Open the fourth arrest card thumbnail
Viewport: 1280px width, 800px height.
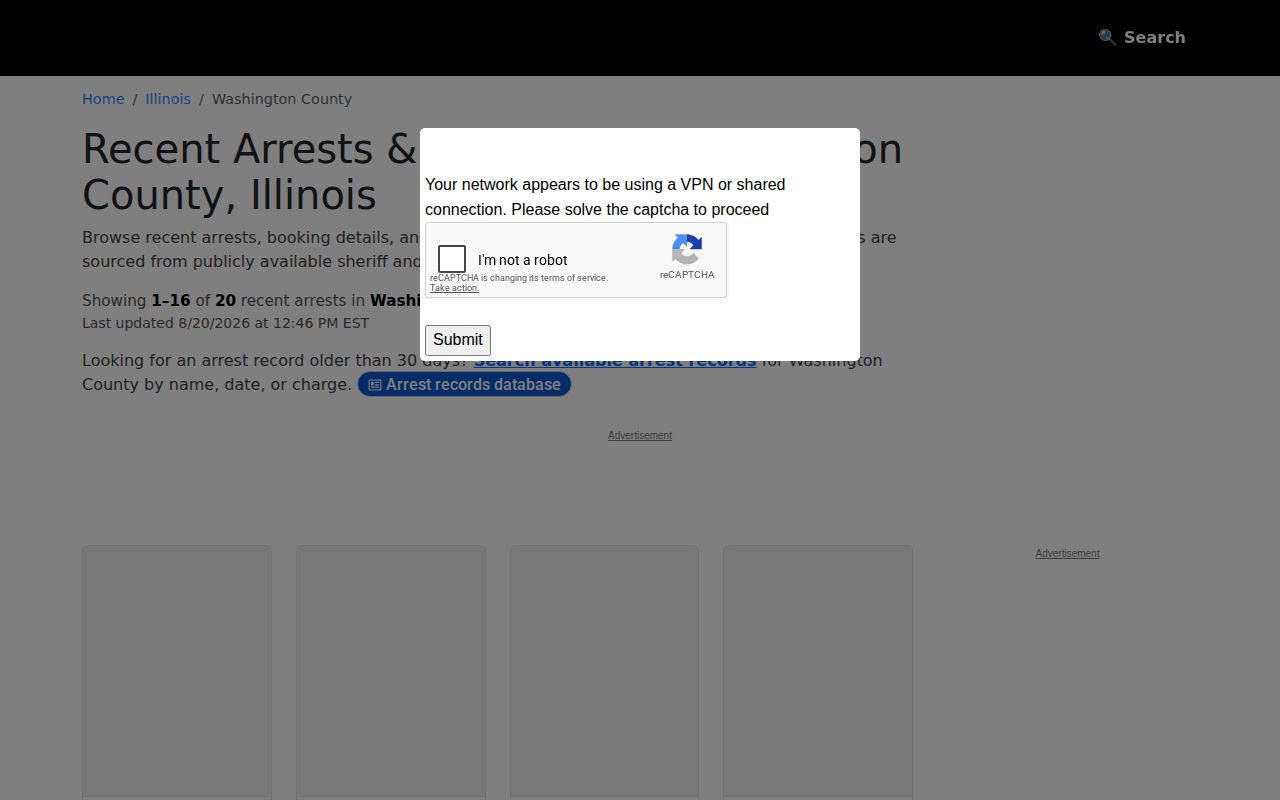(x=818, y=672)
